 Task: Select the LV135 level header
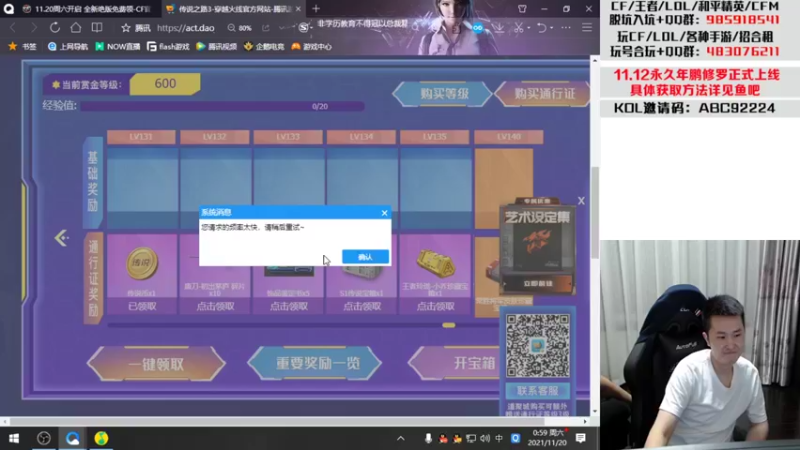click(435, 137)
